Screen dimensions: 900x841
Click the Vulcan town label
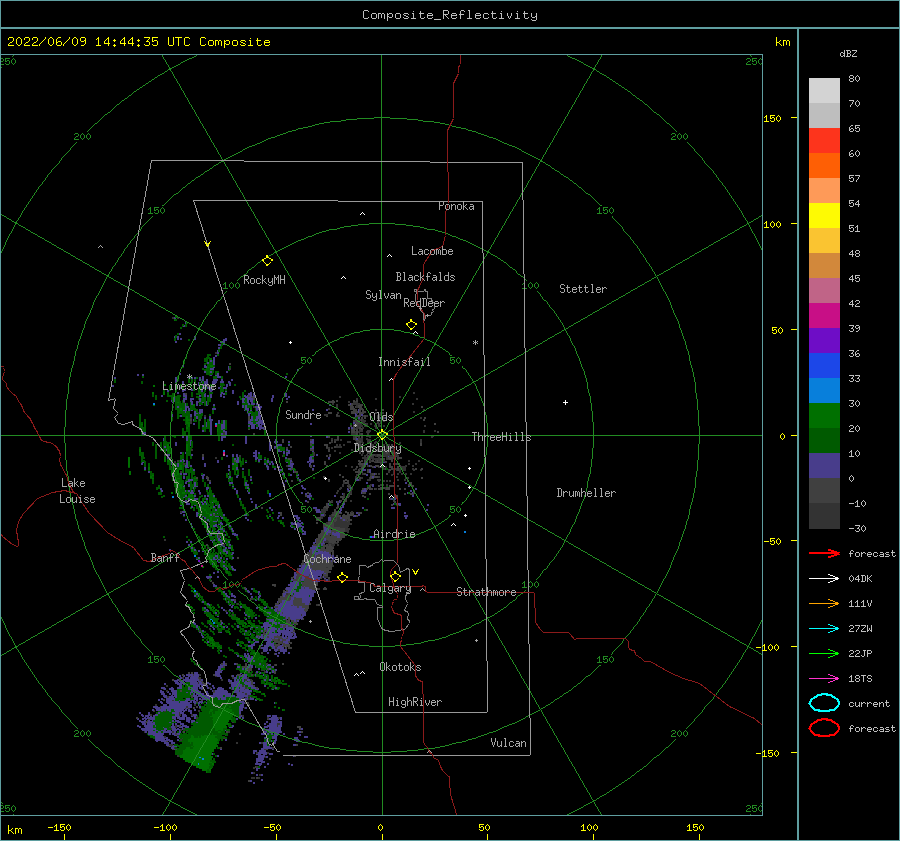[x=509, y=743]
